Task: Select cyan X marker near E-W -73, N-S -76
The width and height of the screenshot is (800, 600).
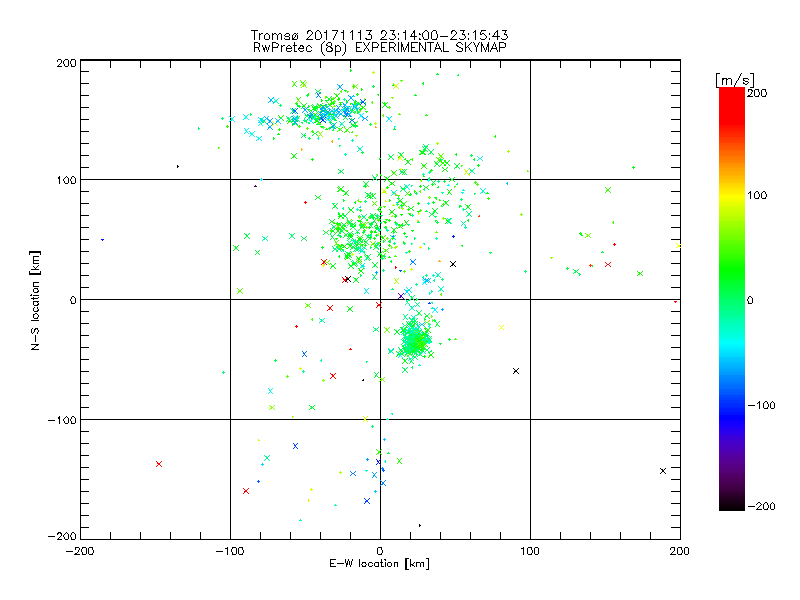Action: (270, 391)
